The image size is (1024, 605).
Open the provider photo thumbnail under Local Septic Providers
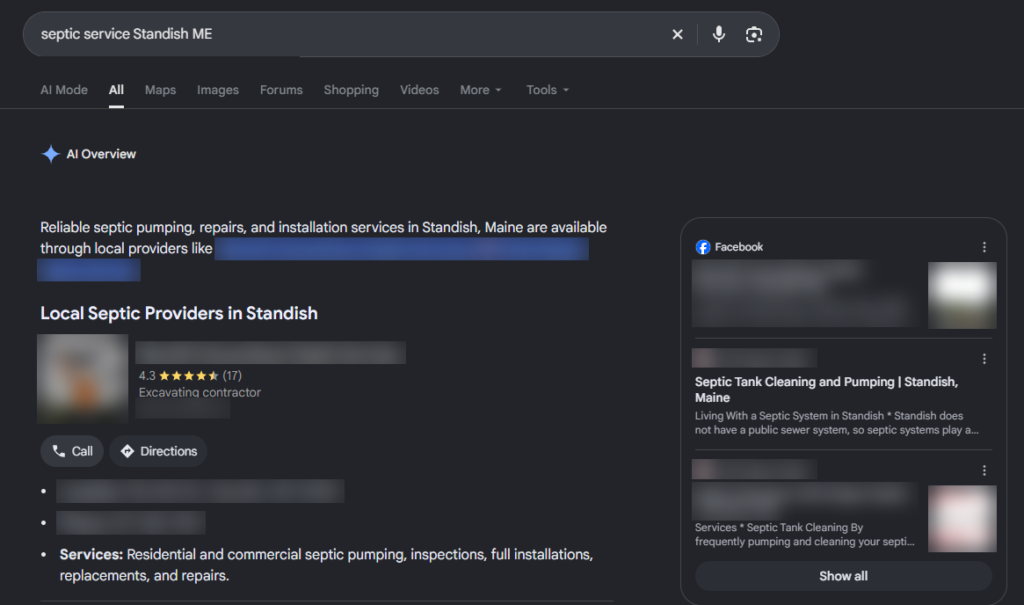click(83, 379)
